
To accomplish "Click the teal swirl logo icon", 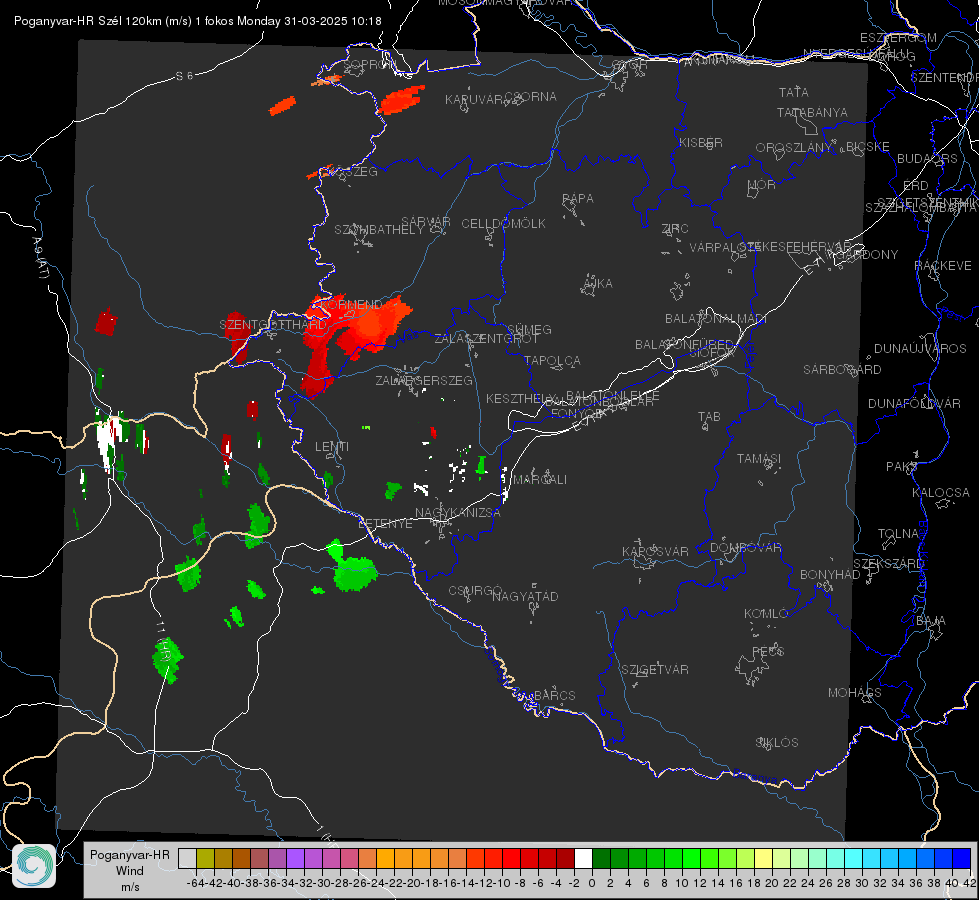I will (34, 866).
